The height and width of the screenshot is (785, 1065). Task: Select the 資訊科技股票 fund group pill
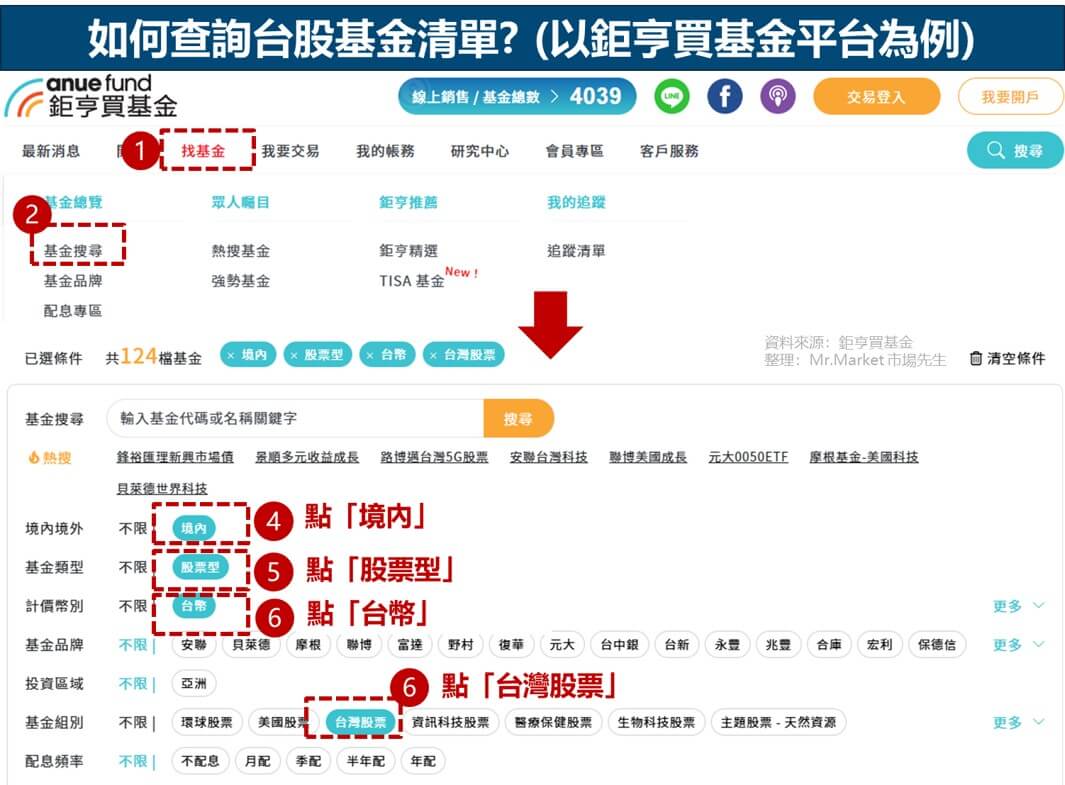coord(450,723)
